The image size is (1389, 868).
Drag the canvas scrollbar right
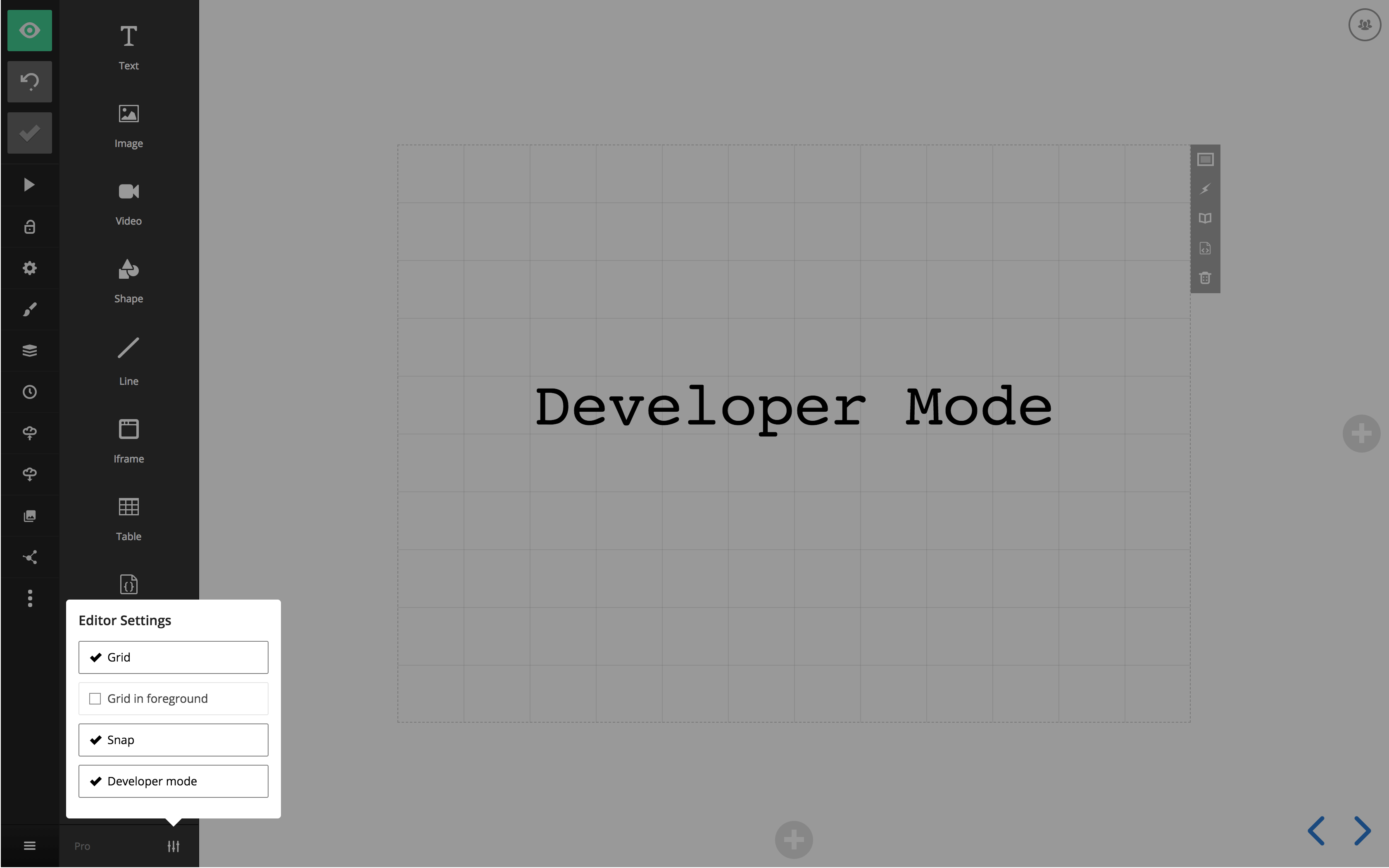[x=1362, y=830]
